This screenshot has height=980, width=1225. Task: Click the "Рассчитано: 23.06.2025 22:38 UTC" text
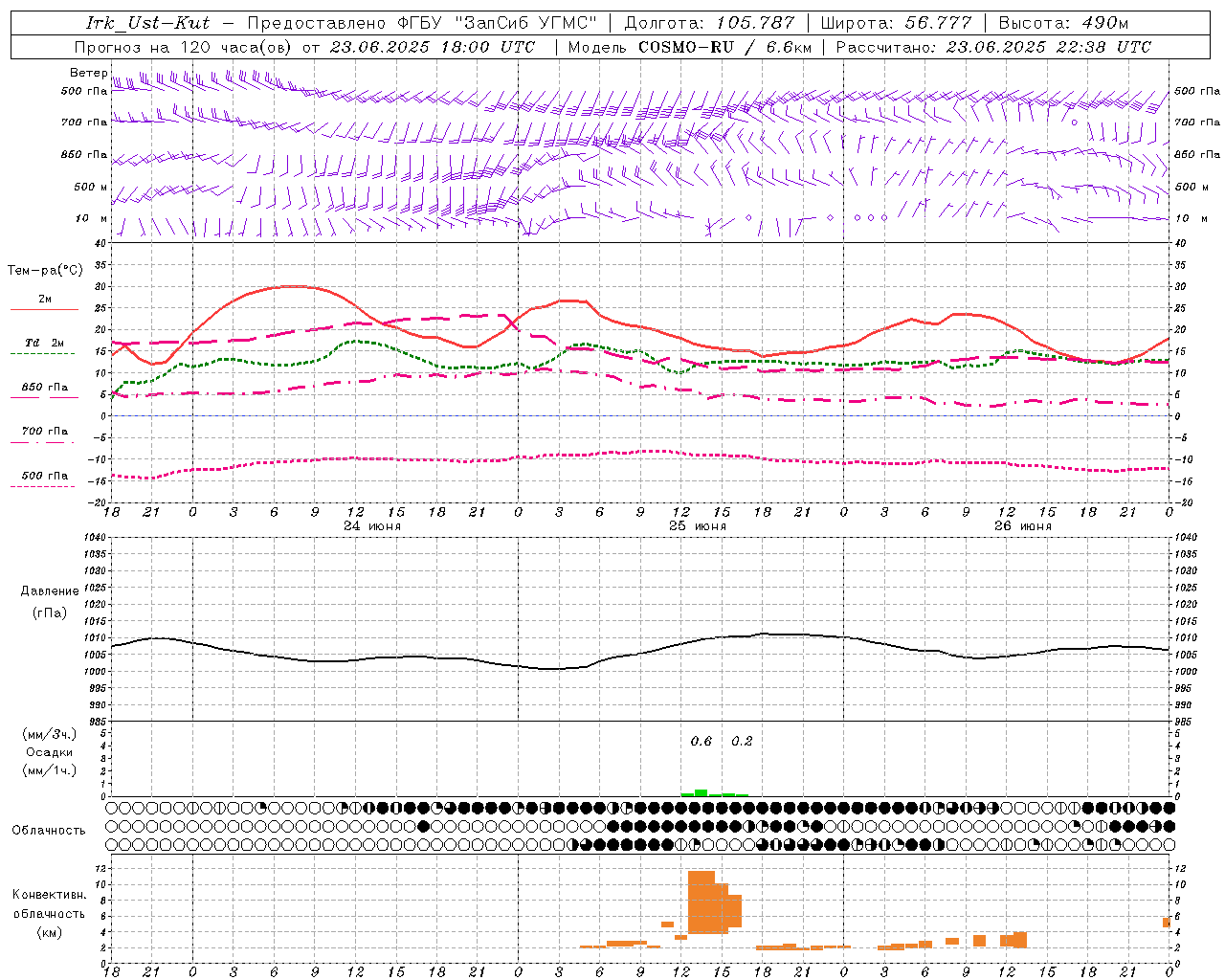[993, 47]
